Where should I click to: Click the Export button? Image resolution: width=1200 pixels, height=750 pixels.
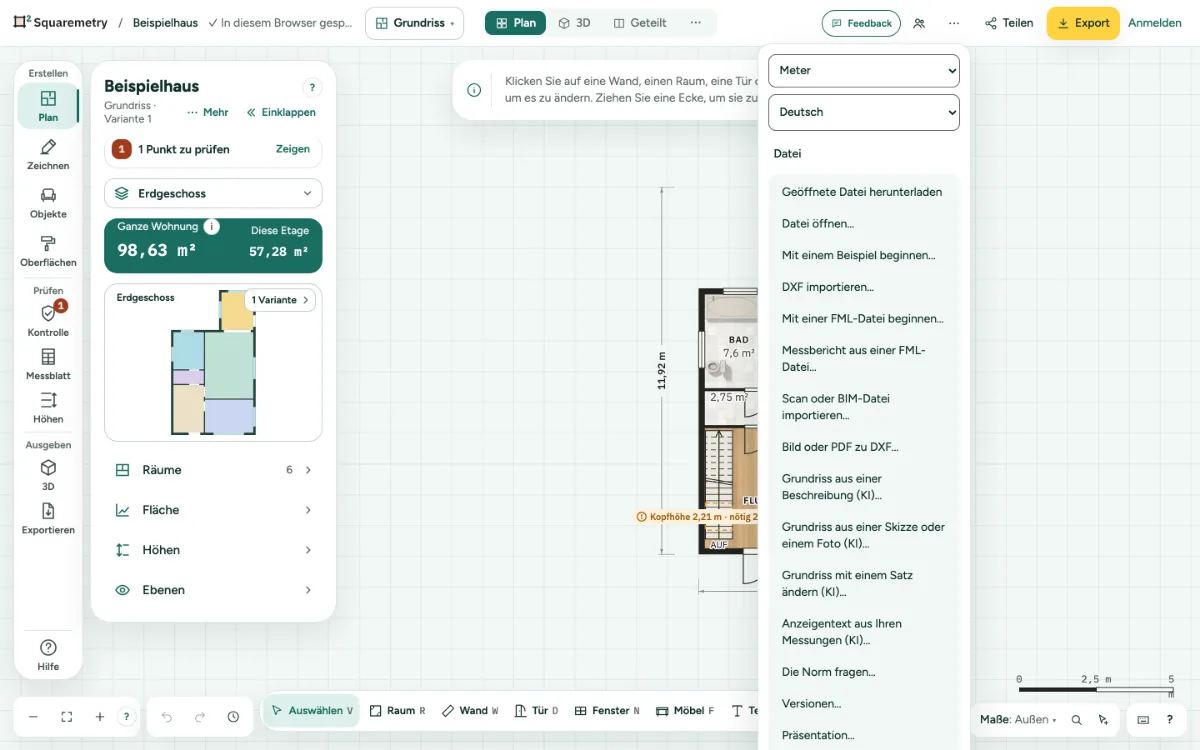[1083, 23]
